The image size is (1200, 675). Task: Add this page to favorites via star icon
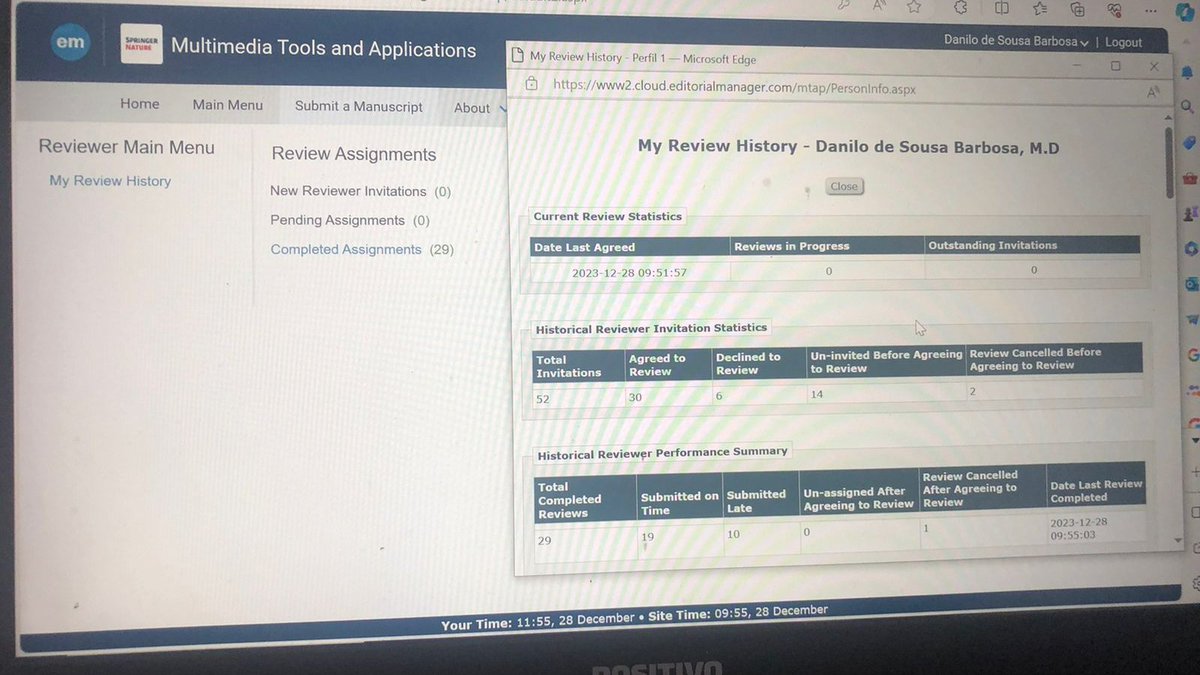pos(914,8)
